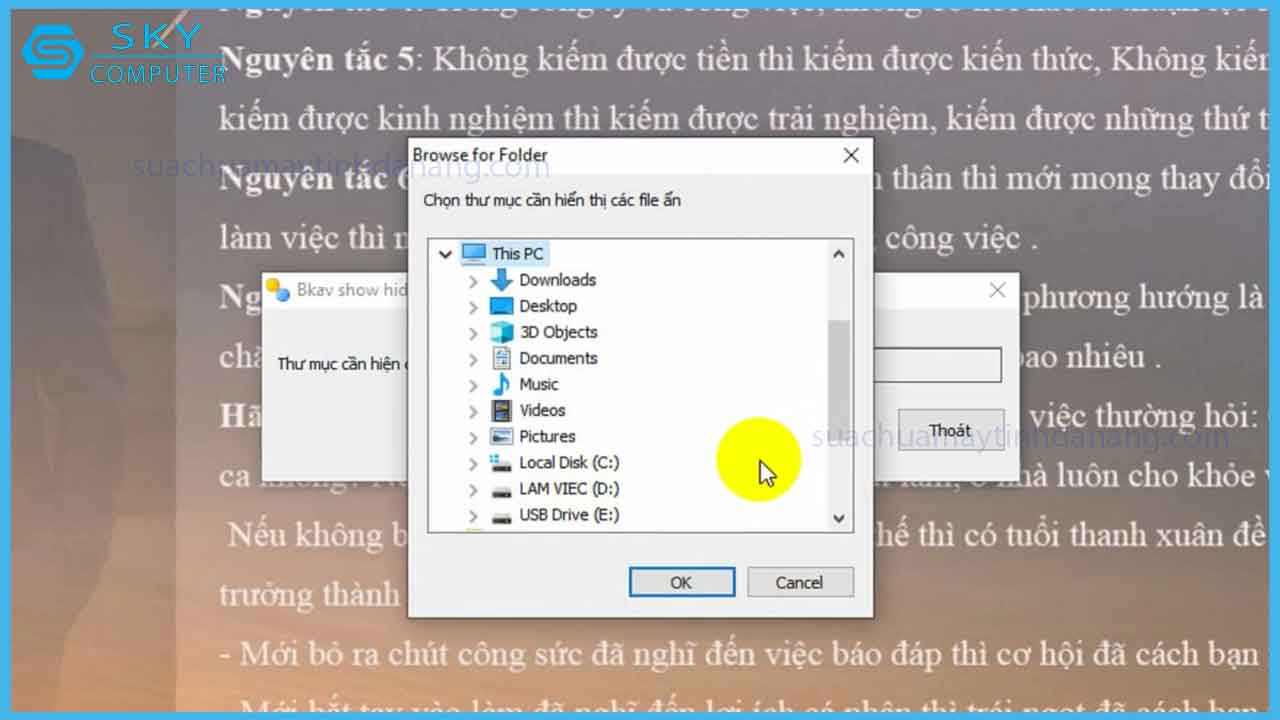The height and width of the screenshot is (720, 1280).
Task: Select the 3D Objects folder
Action: tap(556, 332)
